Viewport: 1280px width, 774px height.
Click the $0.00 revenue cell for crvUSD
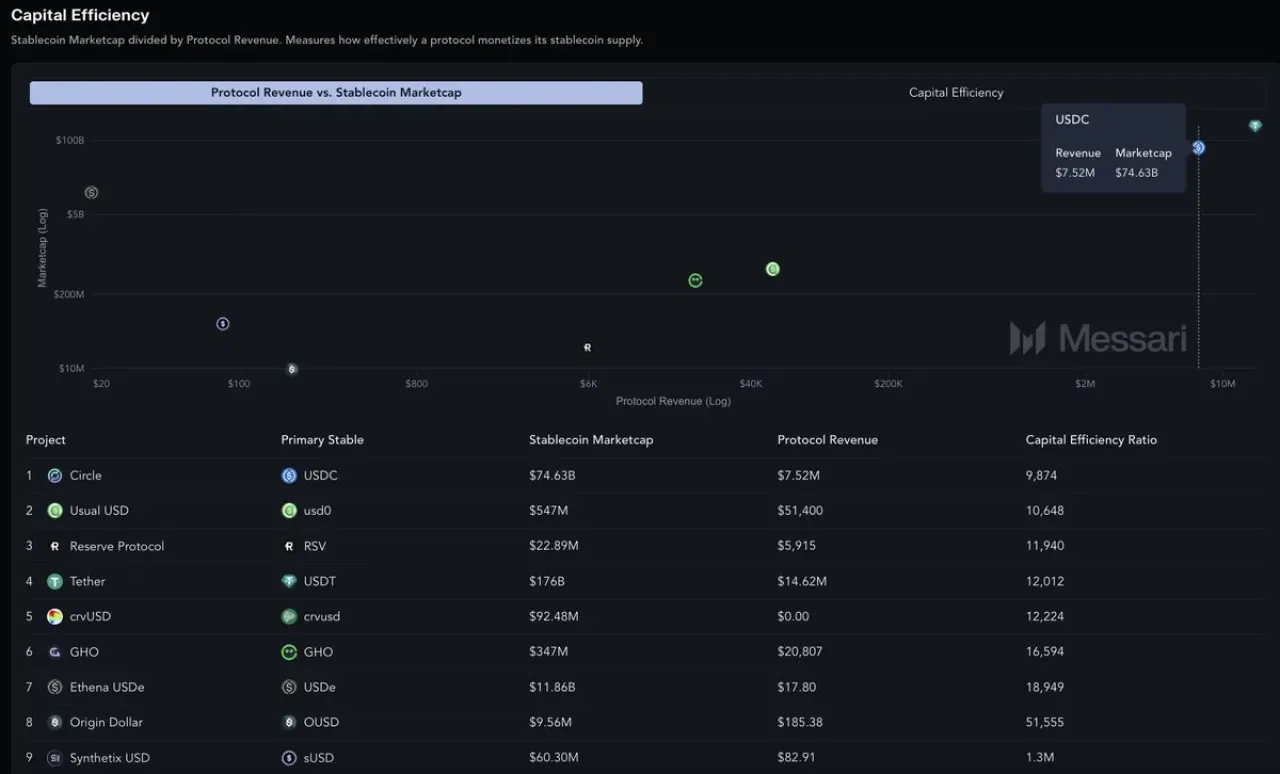tap(793, 617)
